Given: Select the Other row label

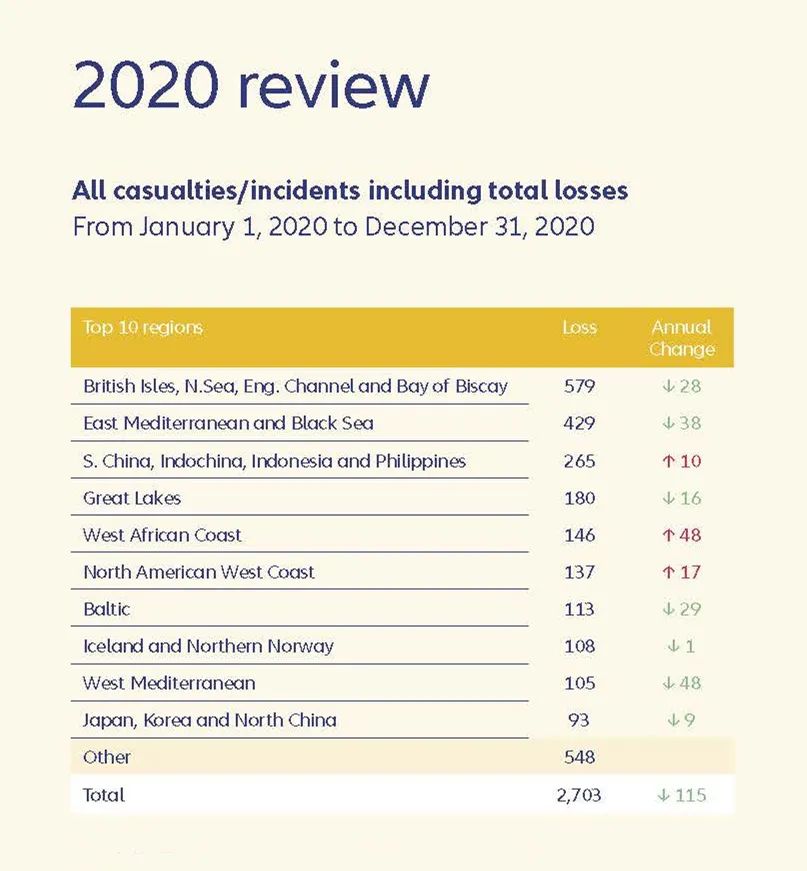Looking at the screenshot, I should point(107,757).
